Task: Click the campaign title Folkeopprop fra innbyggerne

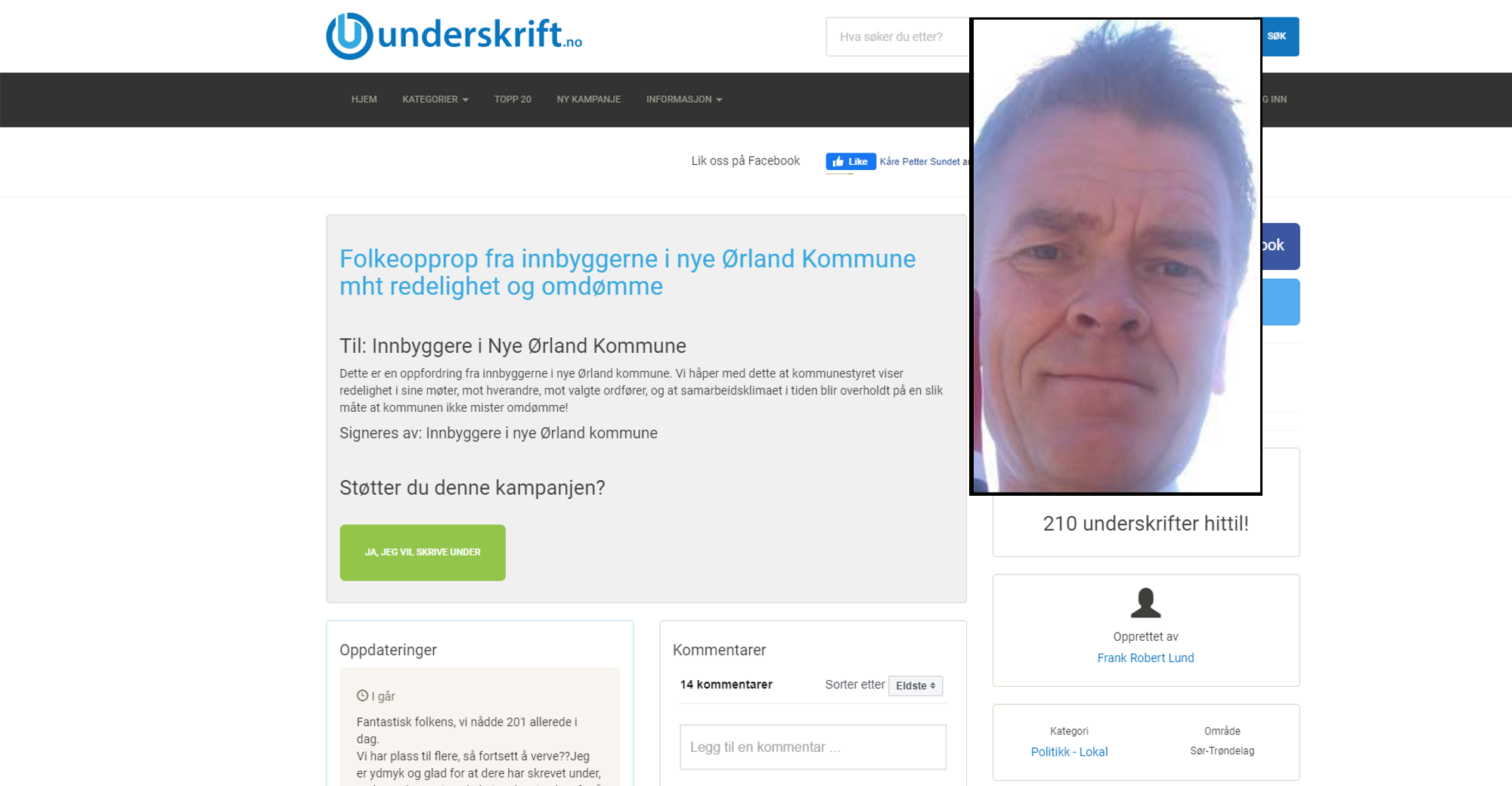Action: 627,272
